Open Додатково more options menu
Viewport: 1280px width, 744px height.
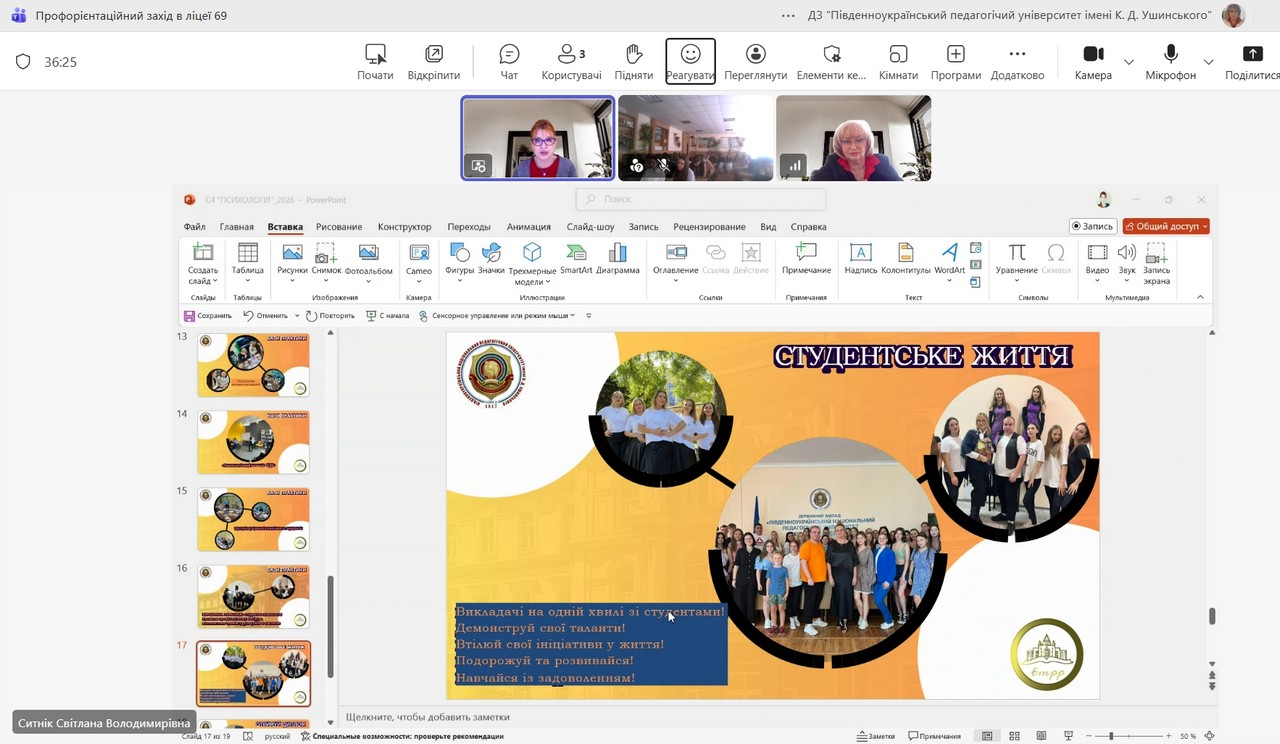pos(1017,62)
